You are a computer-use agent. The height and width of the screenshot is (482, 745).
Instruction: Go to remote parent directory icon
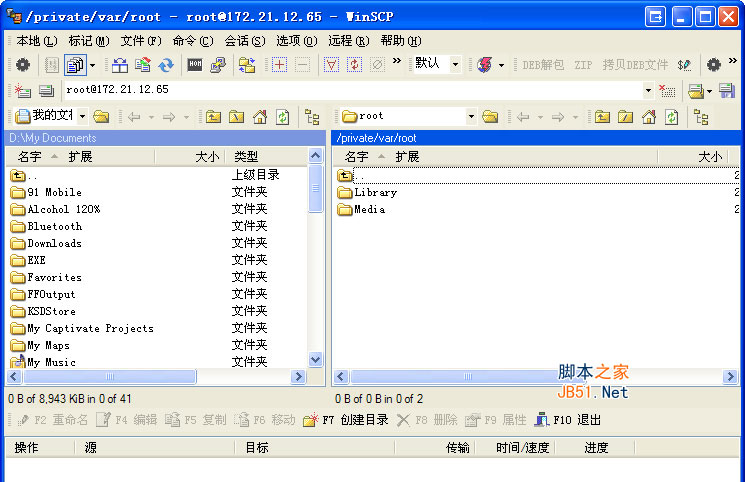point(602,116)
